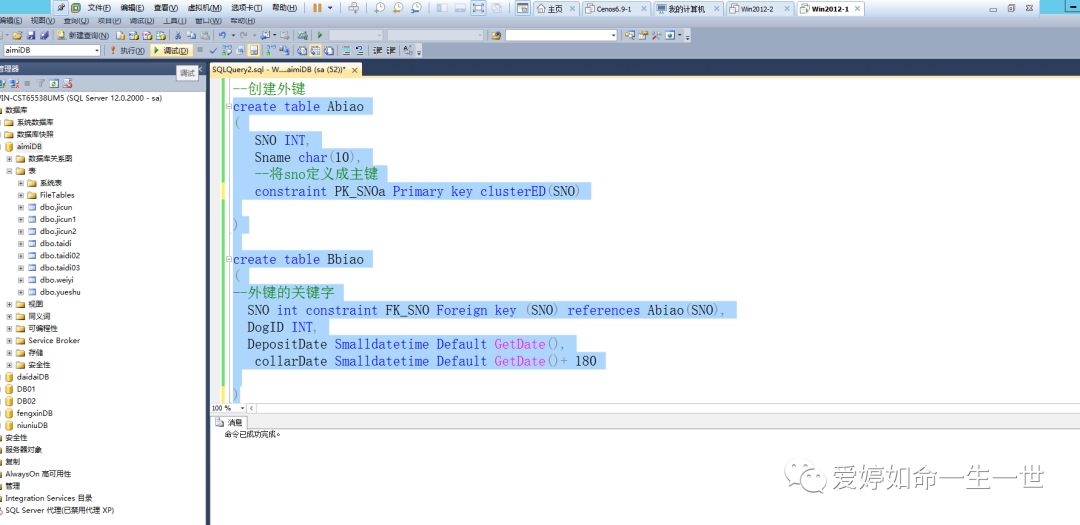Select the SQL Server 代理 node
1080x525 pixels.
tap(60, 511)
